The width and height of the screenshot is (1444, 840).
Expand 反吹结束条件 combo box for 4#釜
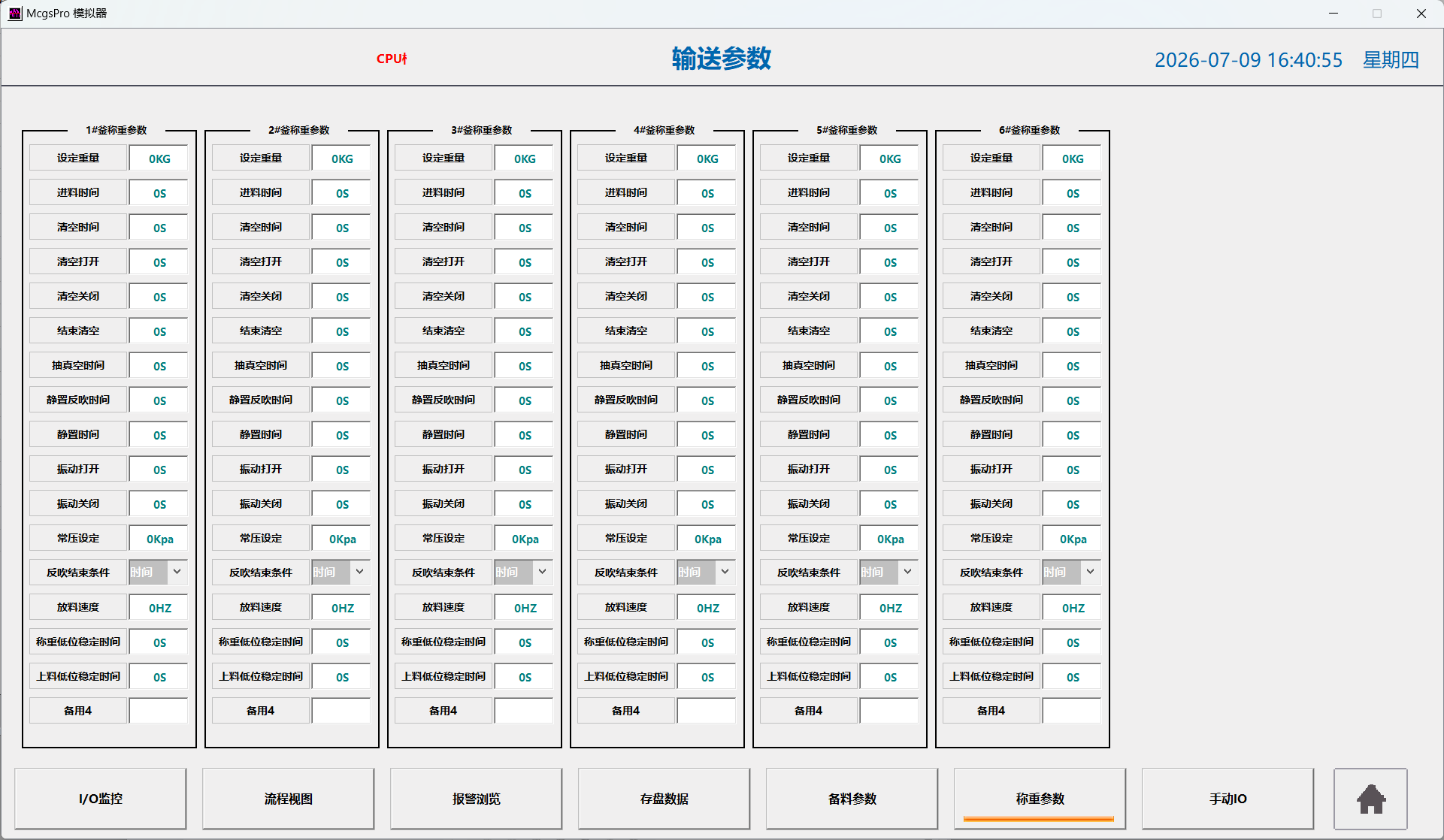click(x=725, y=572)
